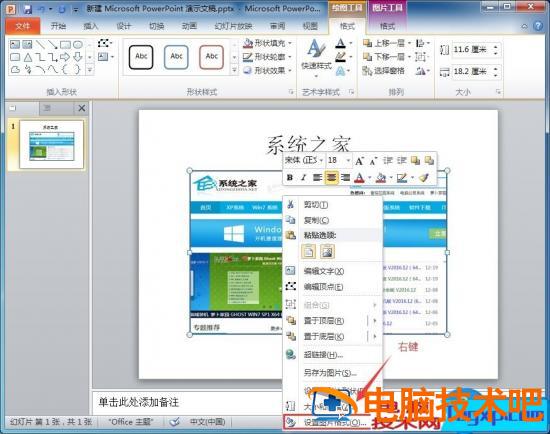Click Send Backward icon in mini toolbar
Screen dimensions: 550x434
429,160
